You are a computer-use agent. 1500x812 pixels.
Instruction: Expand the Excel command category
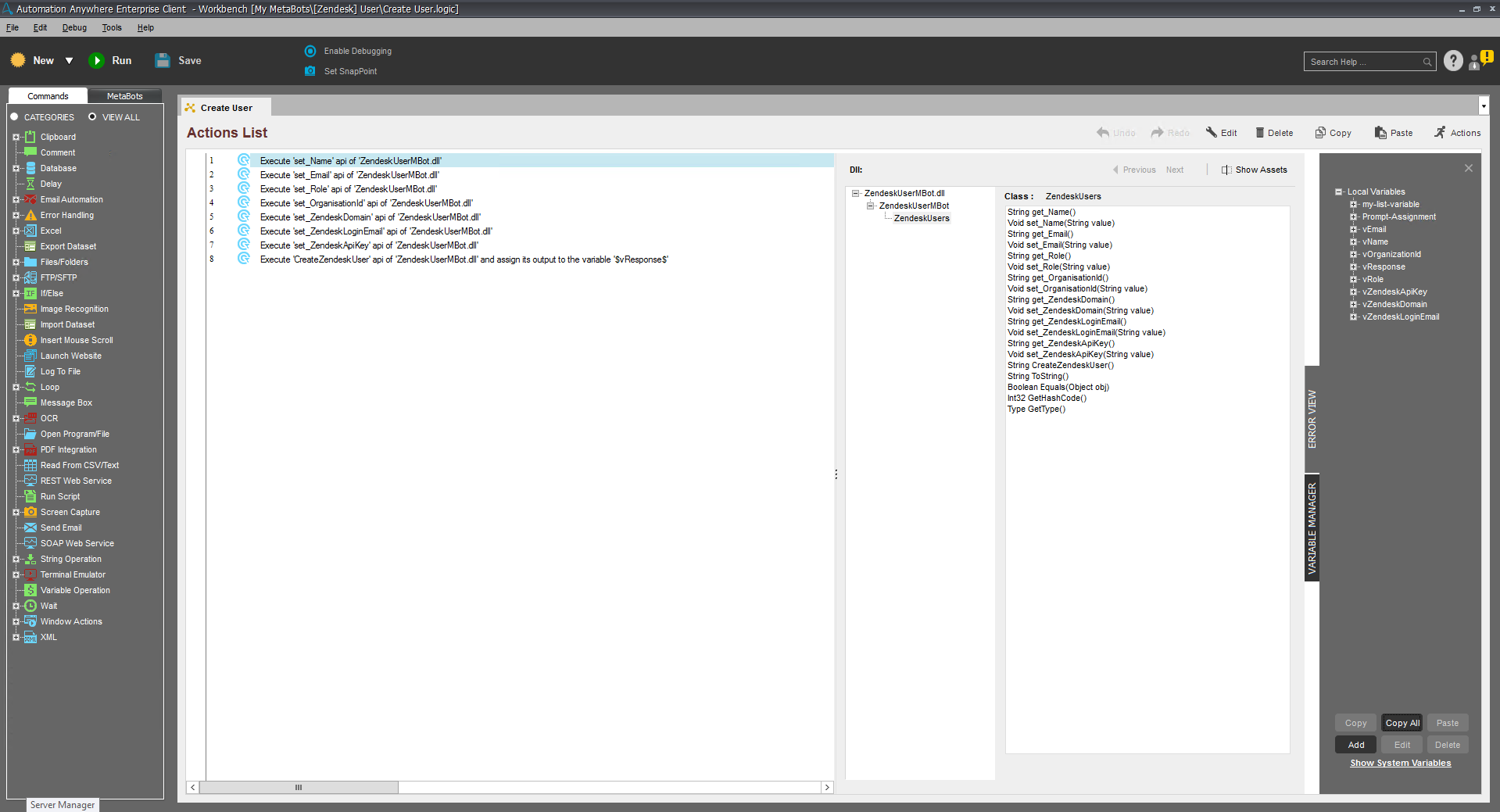(16, 231)
